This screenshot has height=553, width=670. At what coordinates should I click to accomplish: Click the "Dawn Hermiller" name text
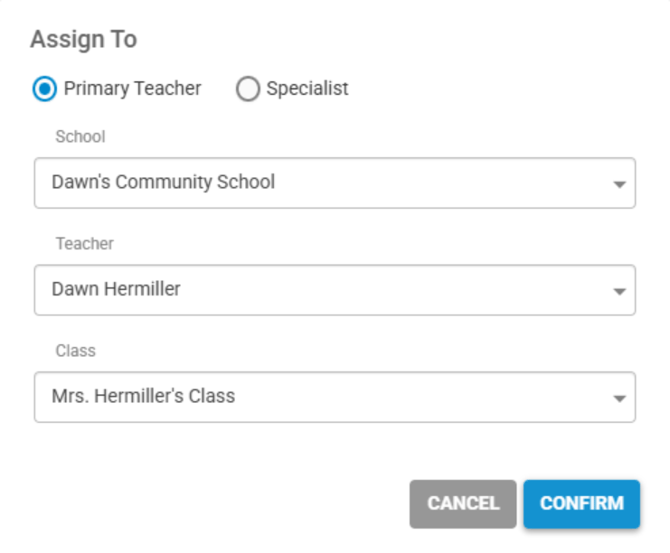click(116, 290)
